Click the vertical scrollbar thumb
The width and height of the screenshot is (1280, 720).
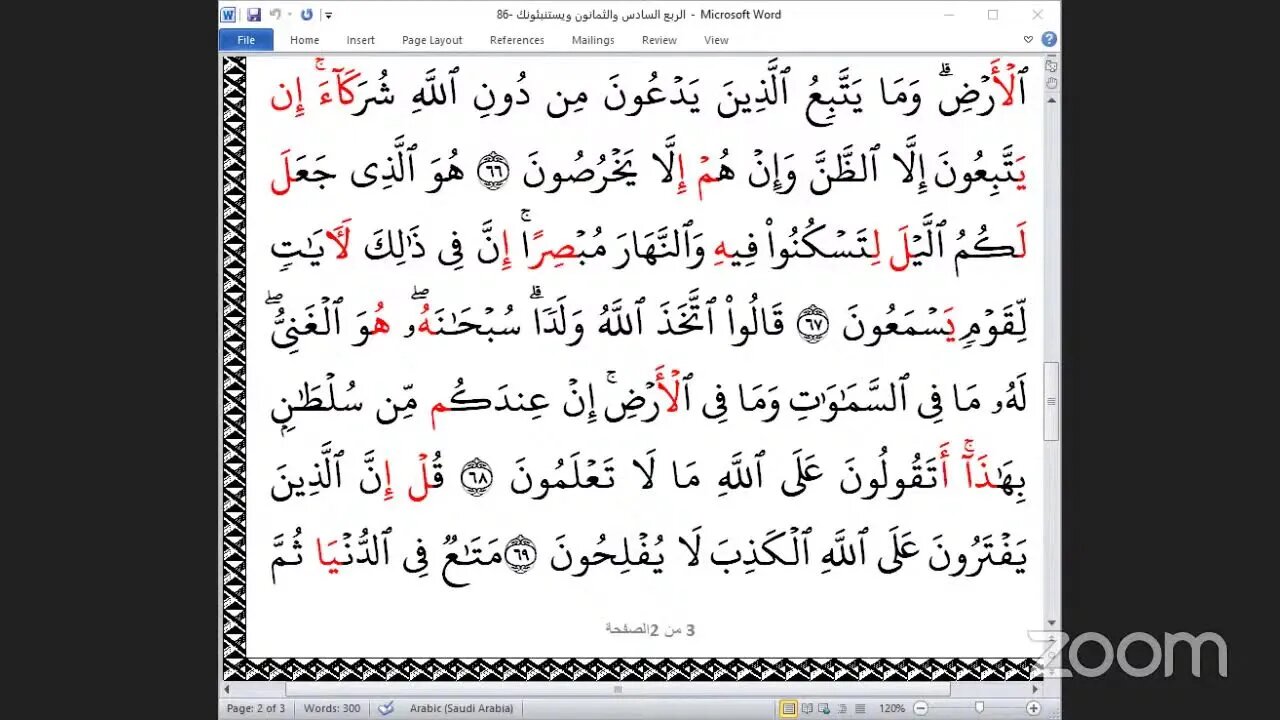[1051, 401]
